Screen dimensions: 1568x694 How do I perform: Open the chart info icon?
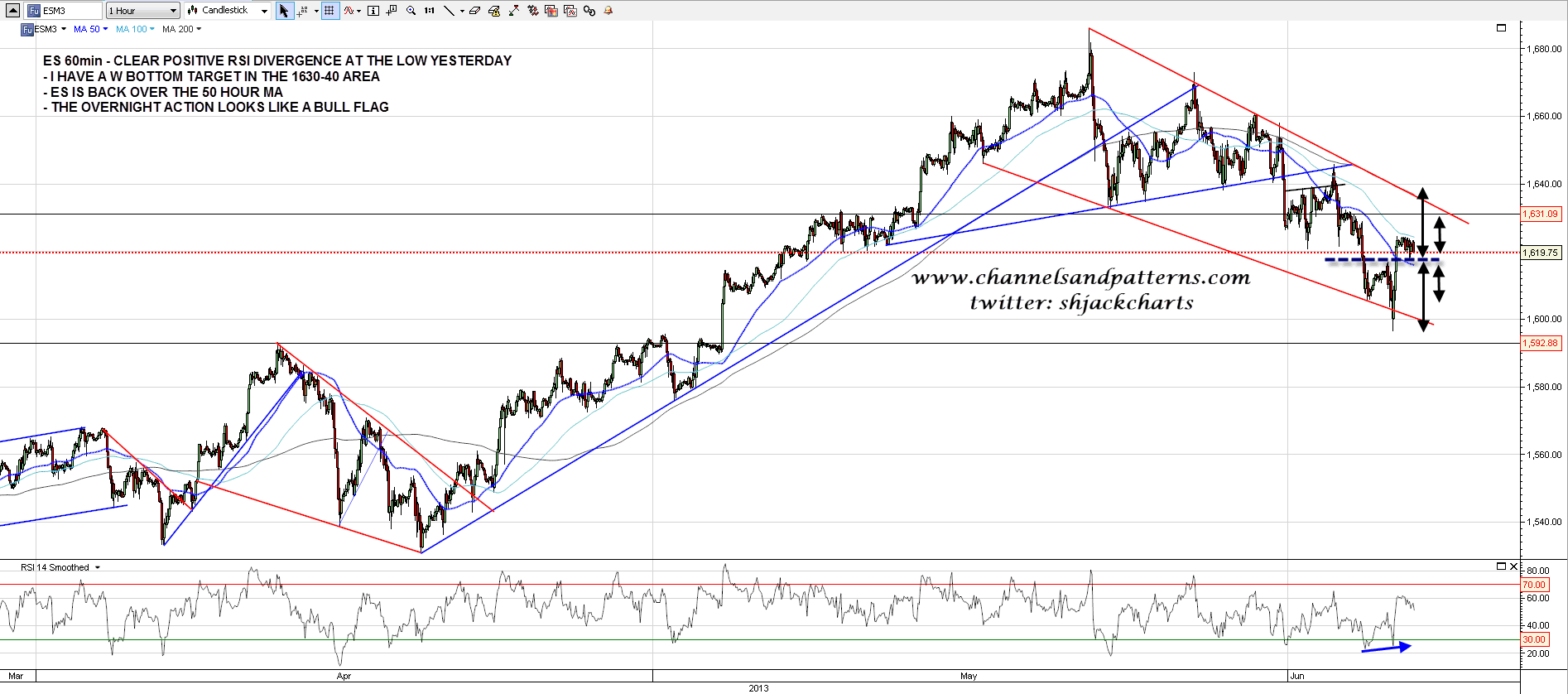point(373,11)
